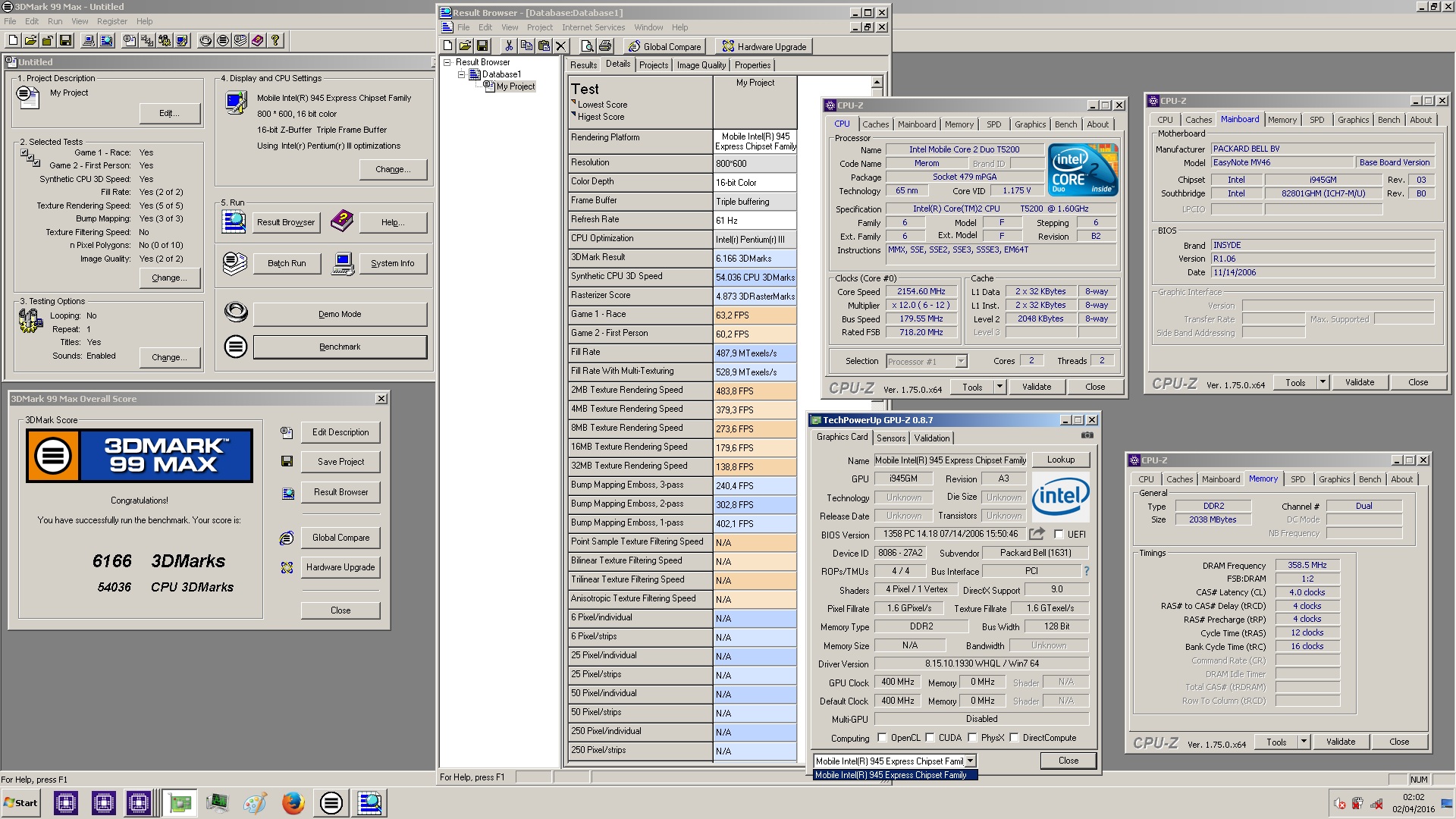This screenshot has width=1456, height=819.
Task: Switch to Image Quality tab in Result Browser
Action: coord(701,65)
